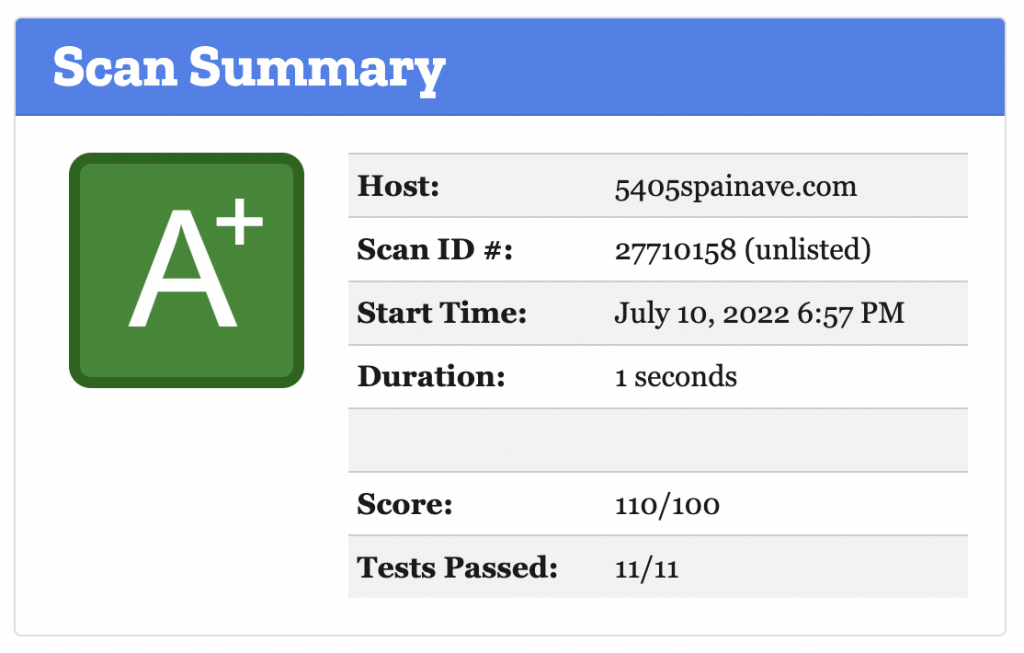Click the Duration label
This screenshot has height=653, width=1024.
tap(431, 376)
